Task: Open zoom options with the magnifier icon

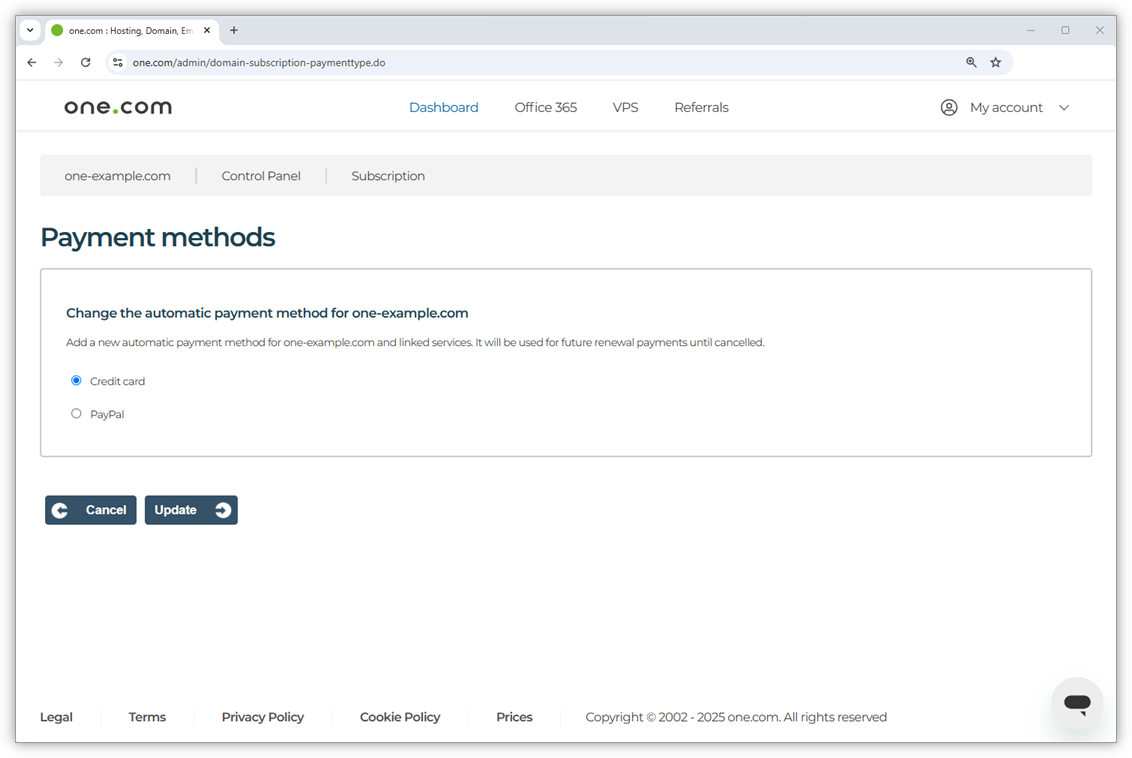Action: [x=970, y=62]
